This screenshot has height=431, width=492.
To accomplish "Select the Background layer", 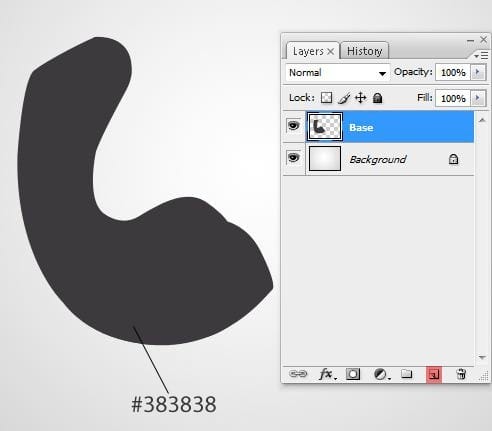I will (x=378, y=159).
